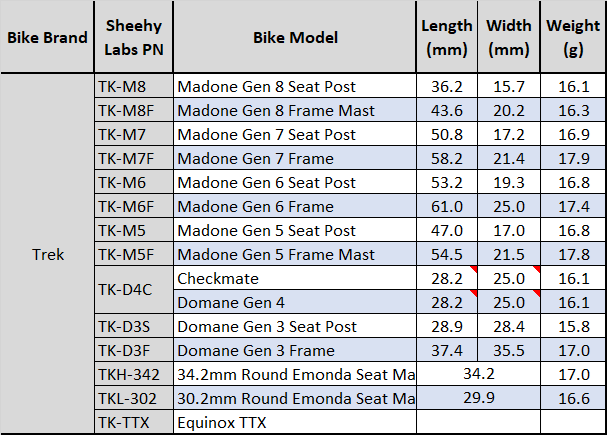This screenshot has width=607, height=435.
Task: Click the merged TK-D4C part number cell
Action: coord(133,290)
